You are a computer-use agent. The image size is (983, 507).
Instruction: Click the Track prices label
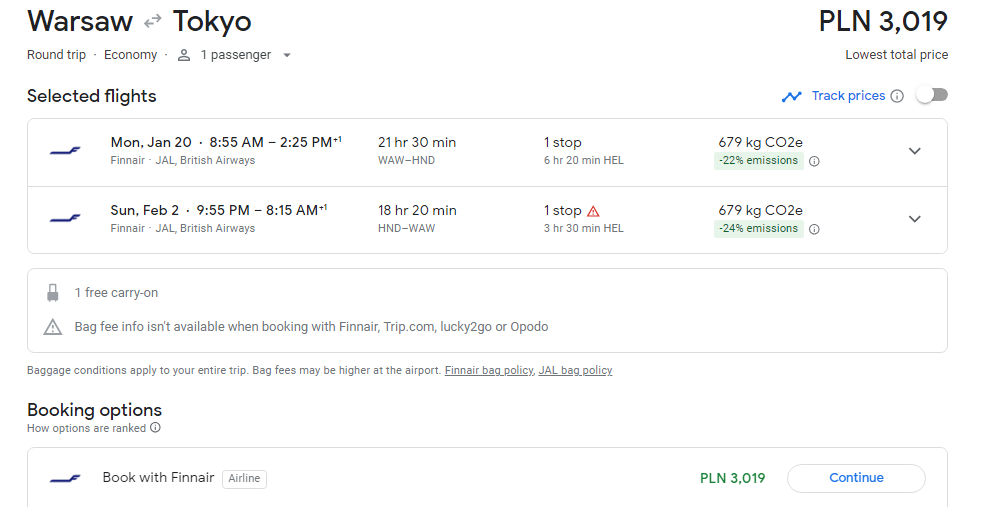(848, 96)
